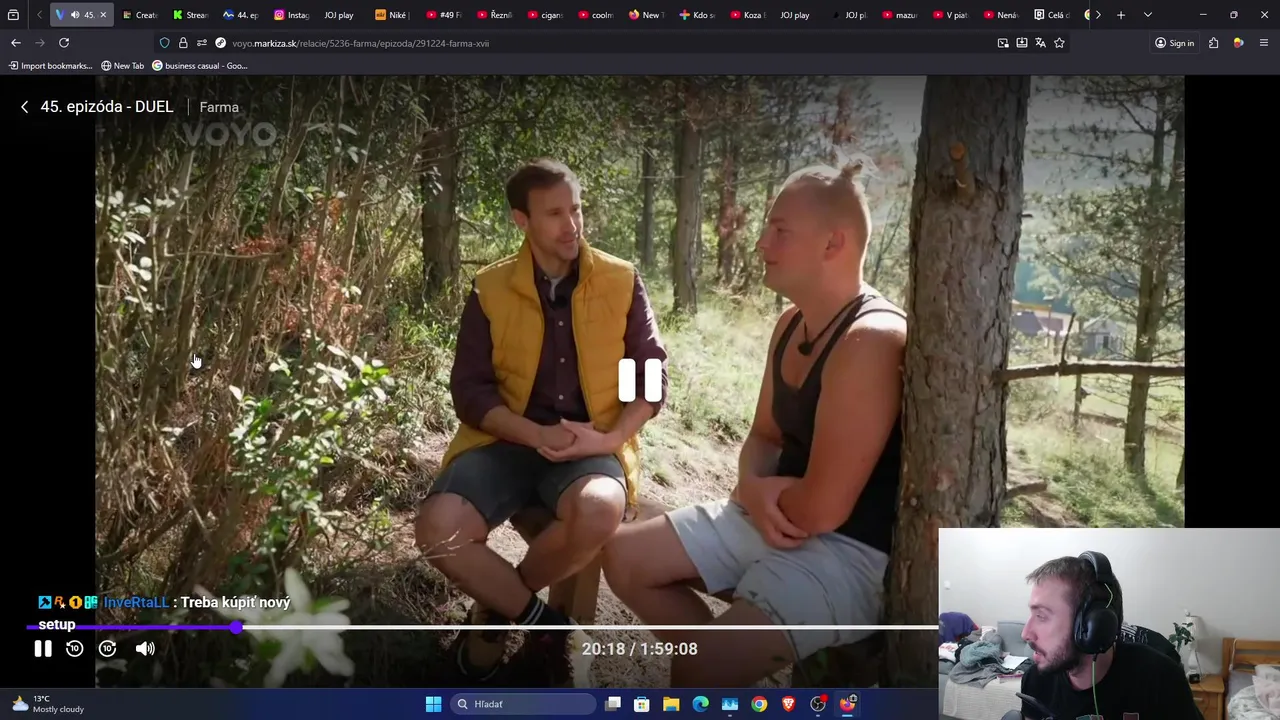Switch to the #49 YouTube tab
1280x720 pixels.
click(443, 15)
